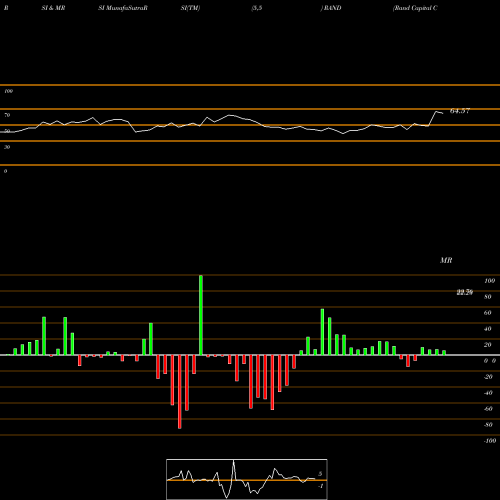Click the 'SI MunafaSutraR' header text

(123, 8)
